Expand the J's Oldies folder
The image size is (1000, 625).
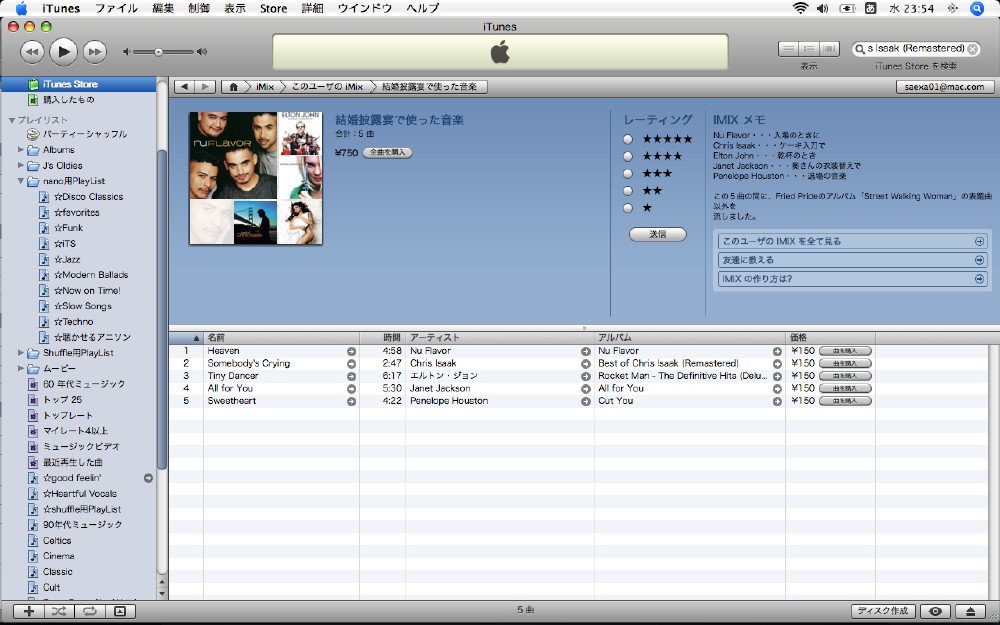pos(21,165)
